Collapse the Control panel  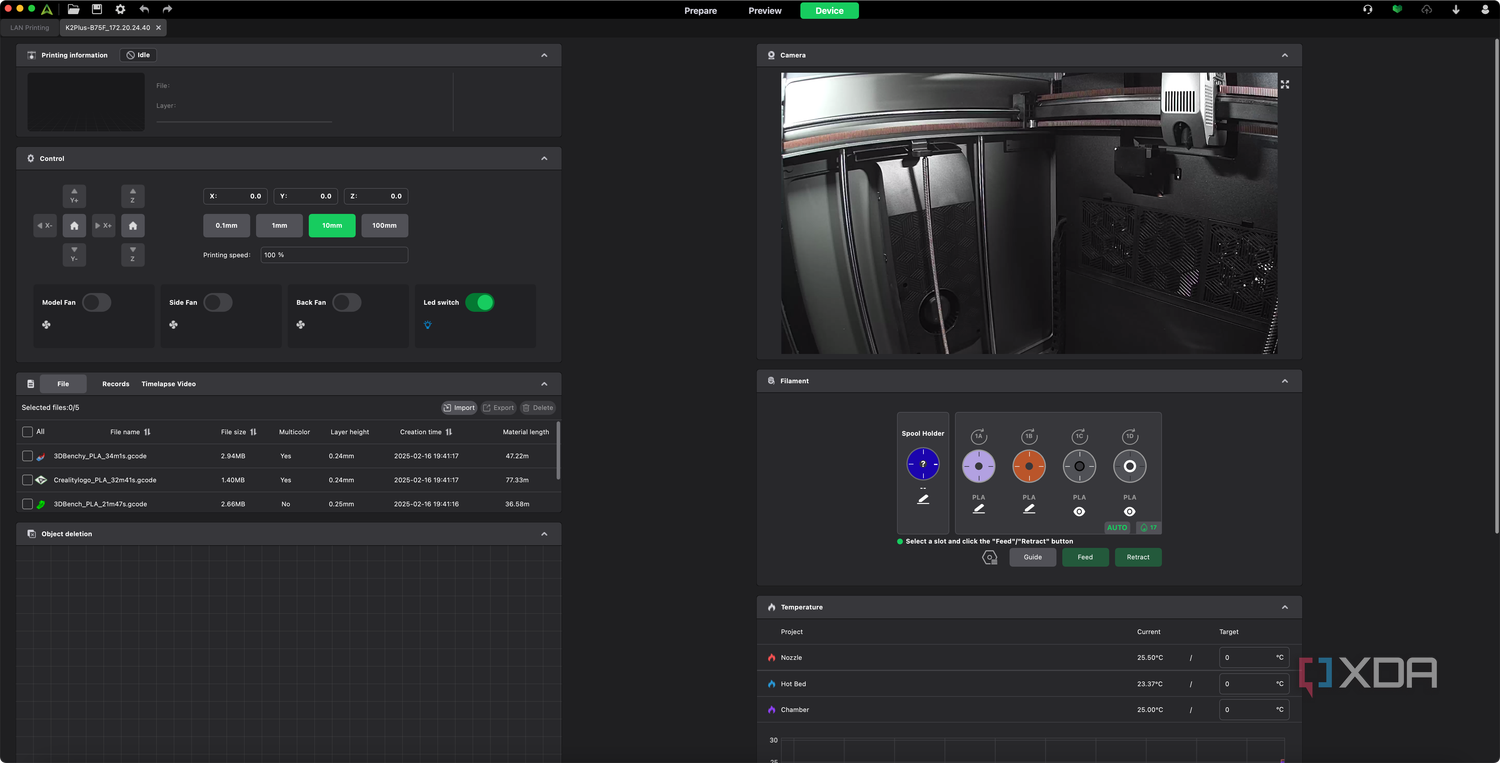coord(544,158)
